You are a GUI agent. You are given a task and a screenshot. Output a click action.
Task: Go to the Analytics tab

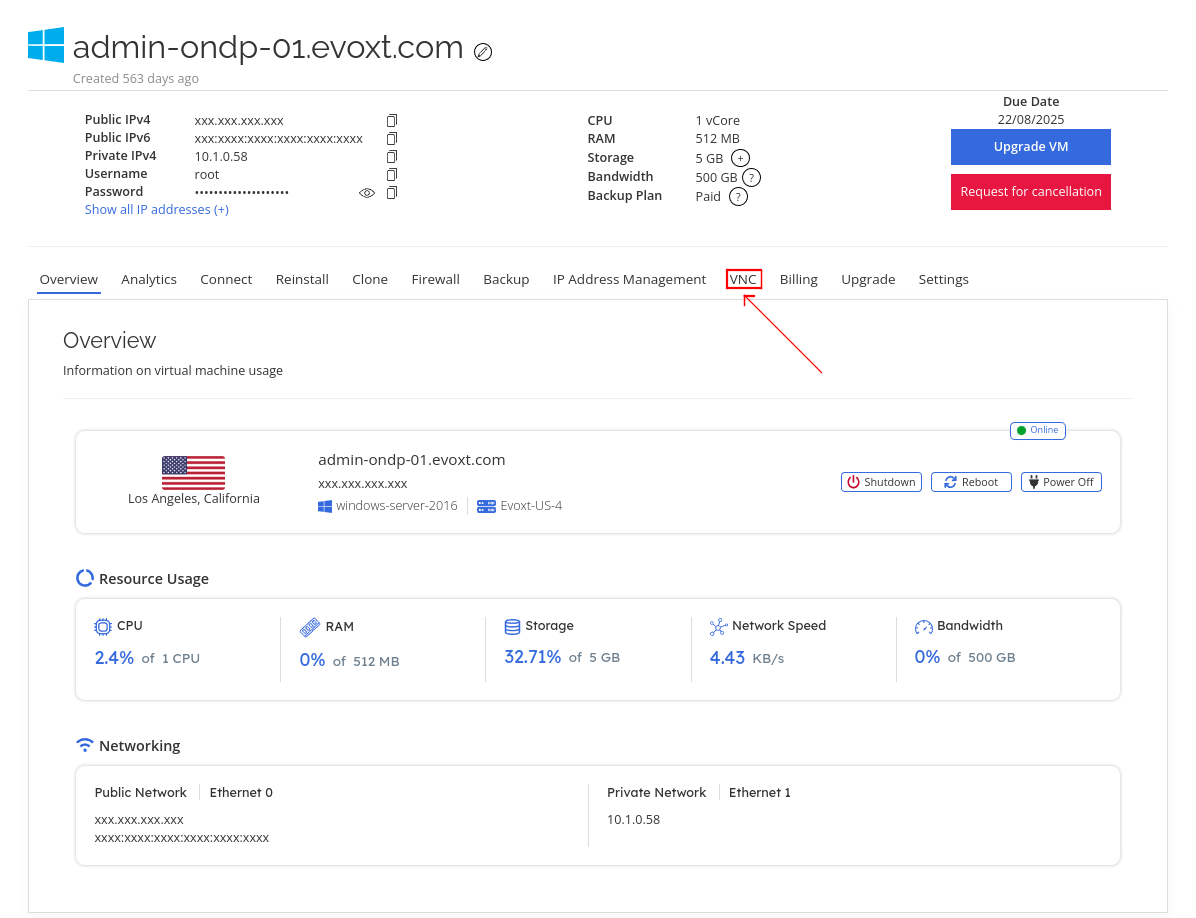149,280
